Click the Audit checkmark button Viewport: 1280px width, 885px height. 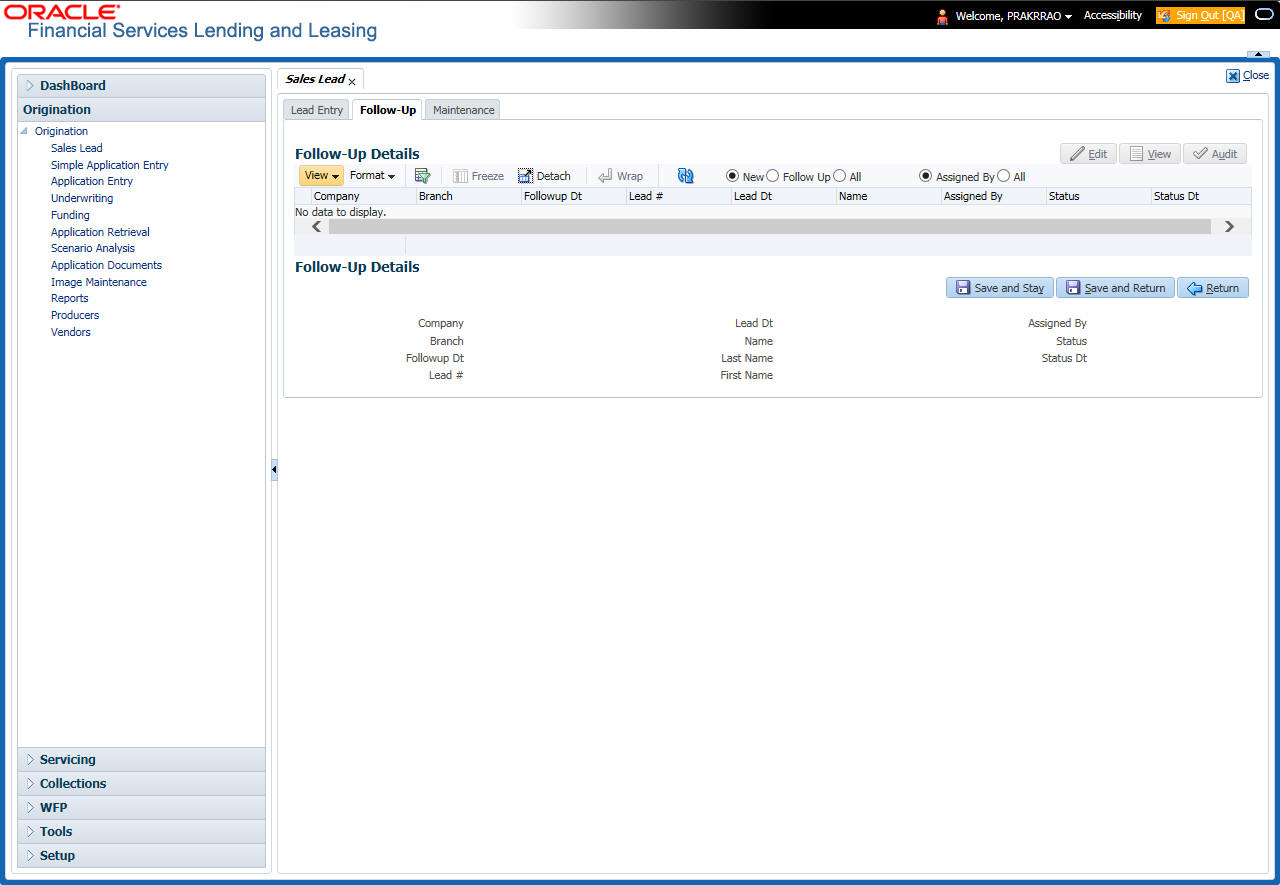point(1215,154)
